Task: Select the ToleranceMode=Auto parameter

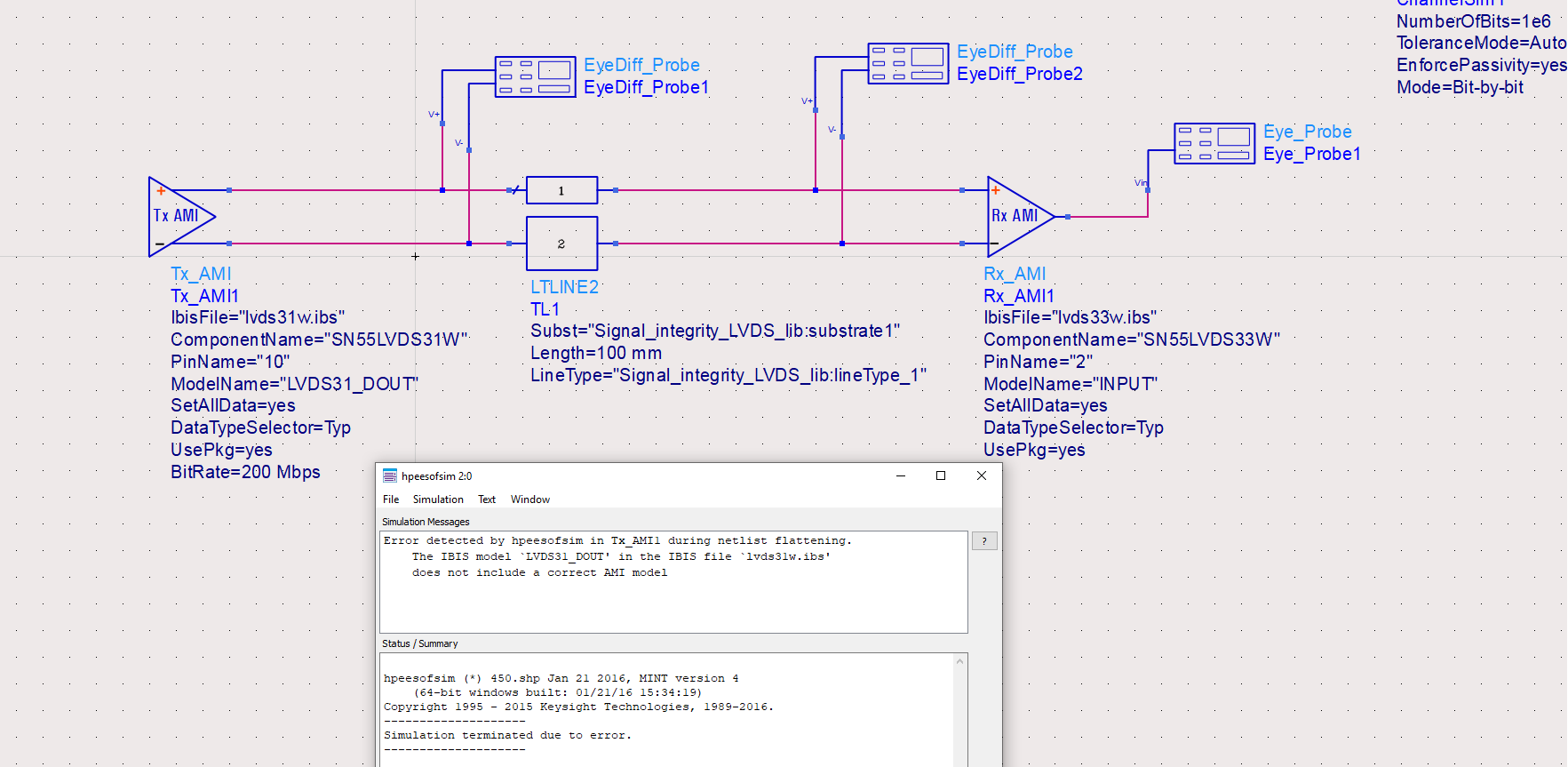Action: tap(1482, 43)
